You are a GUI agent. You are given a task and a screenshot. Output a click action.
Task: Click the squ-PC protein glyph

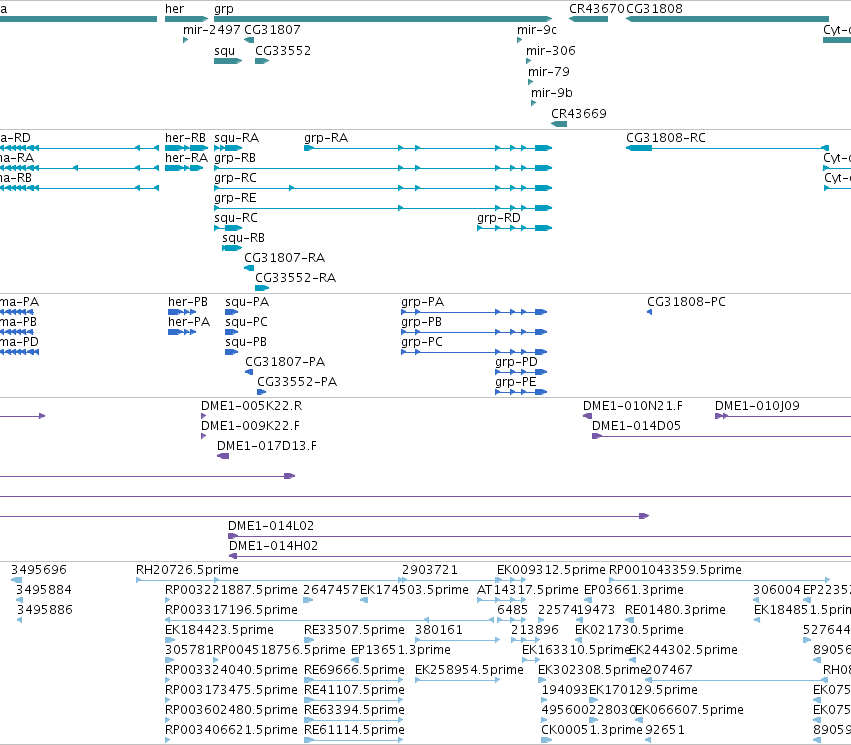(x=232, y=332)
